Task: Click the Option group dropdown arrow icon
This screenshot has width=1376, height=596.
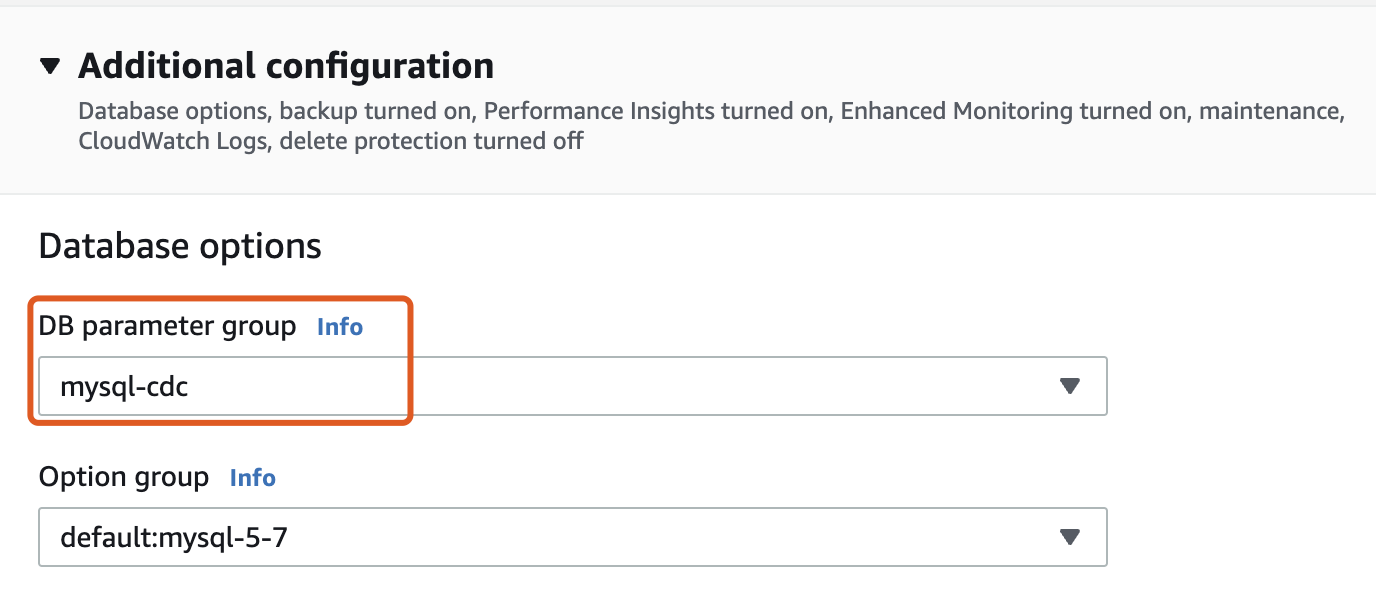Action: (x=1070, y=538)
